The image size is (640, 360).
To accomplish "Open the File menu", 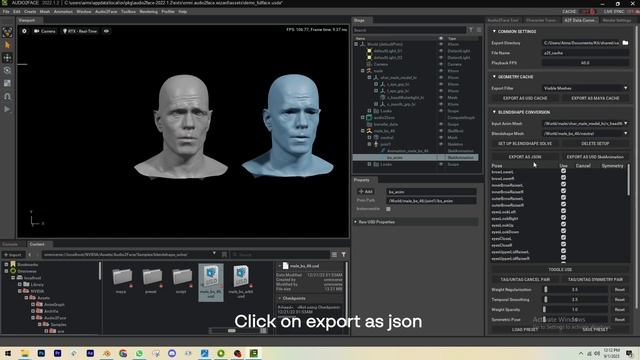I will [6, 11].
